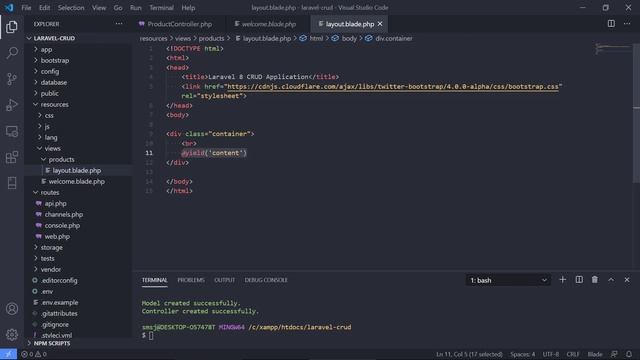Maximize the panel with up chevron
Screen dimensions: 640x360
[611, 280]
